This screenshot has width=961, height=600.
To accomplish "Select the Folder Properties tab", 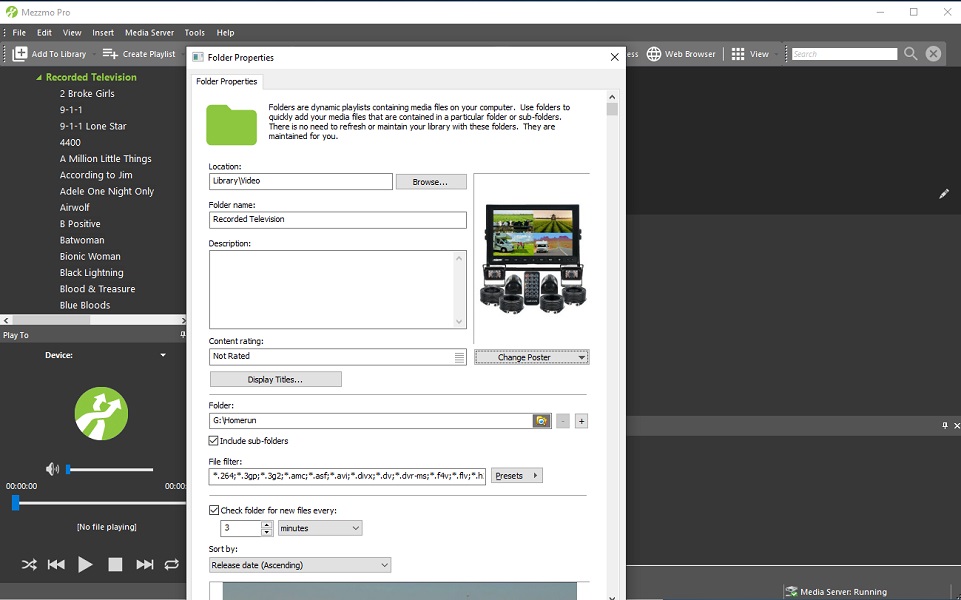I will click(226, 81).
